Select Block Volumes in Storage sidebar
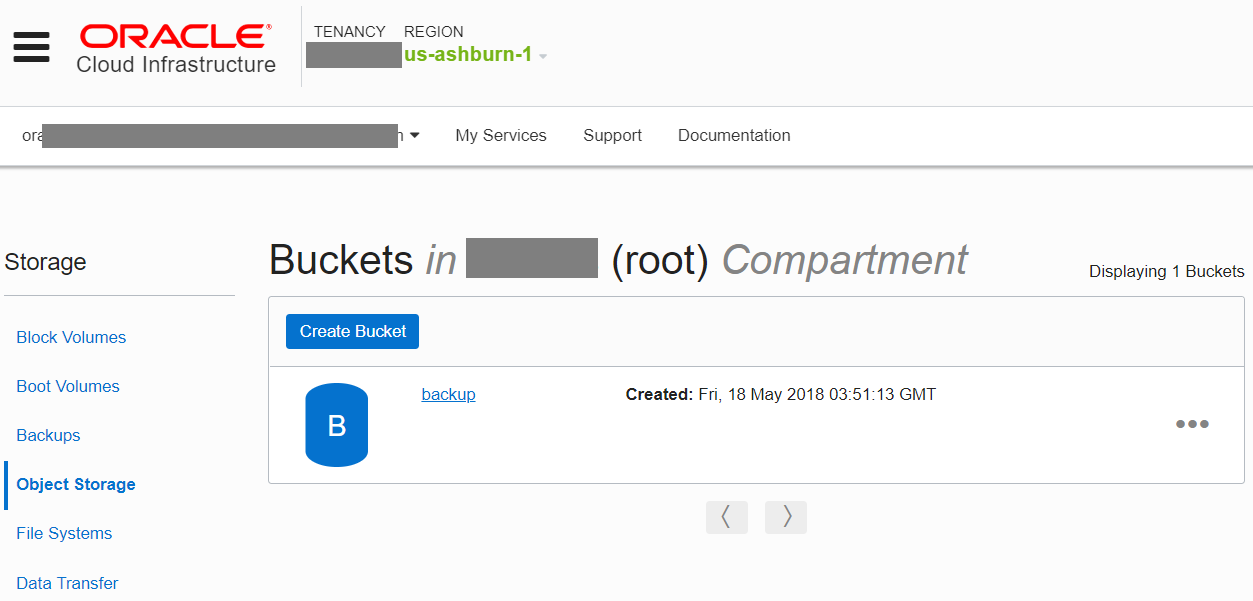Viewport: 1253px width, 601px height. [x=71, y=337]
